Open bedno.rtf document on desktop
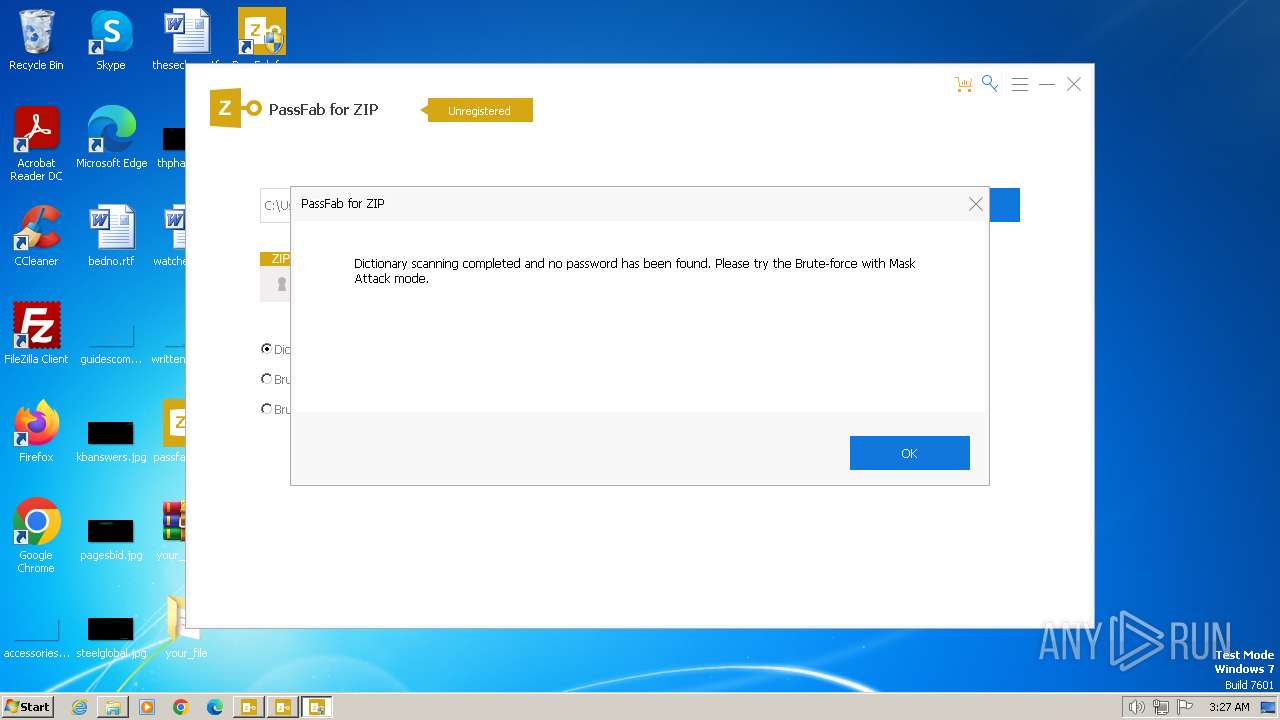The image size is (1280, 720). pos(111,236)
